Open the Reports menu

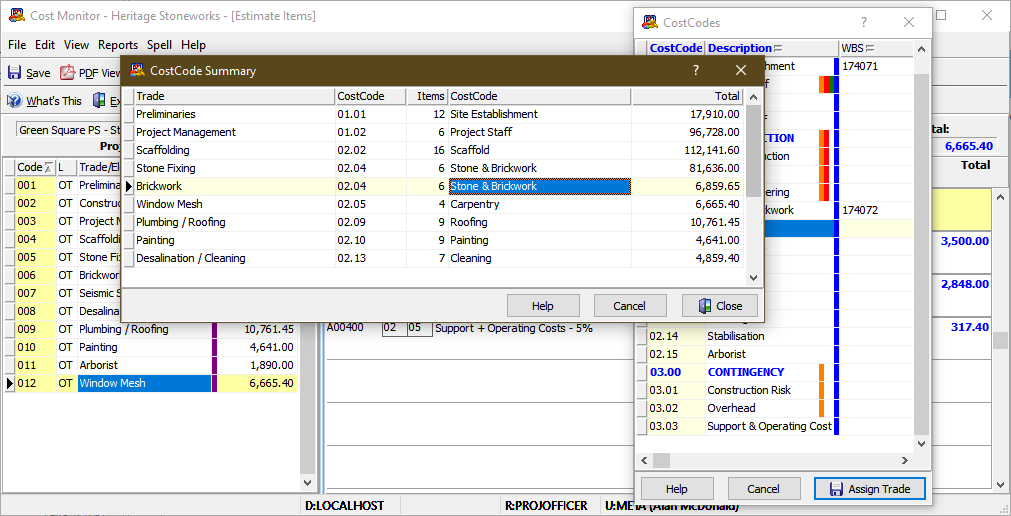click(118, 45)
